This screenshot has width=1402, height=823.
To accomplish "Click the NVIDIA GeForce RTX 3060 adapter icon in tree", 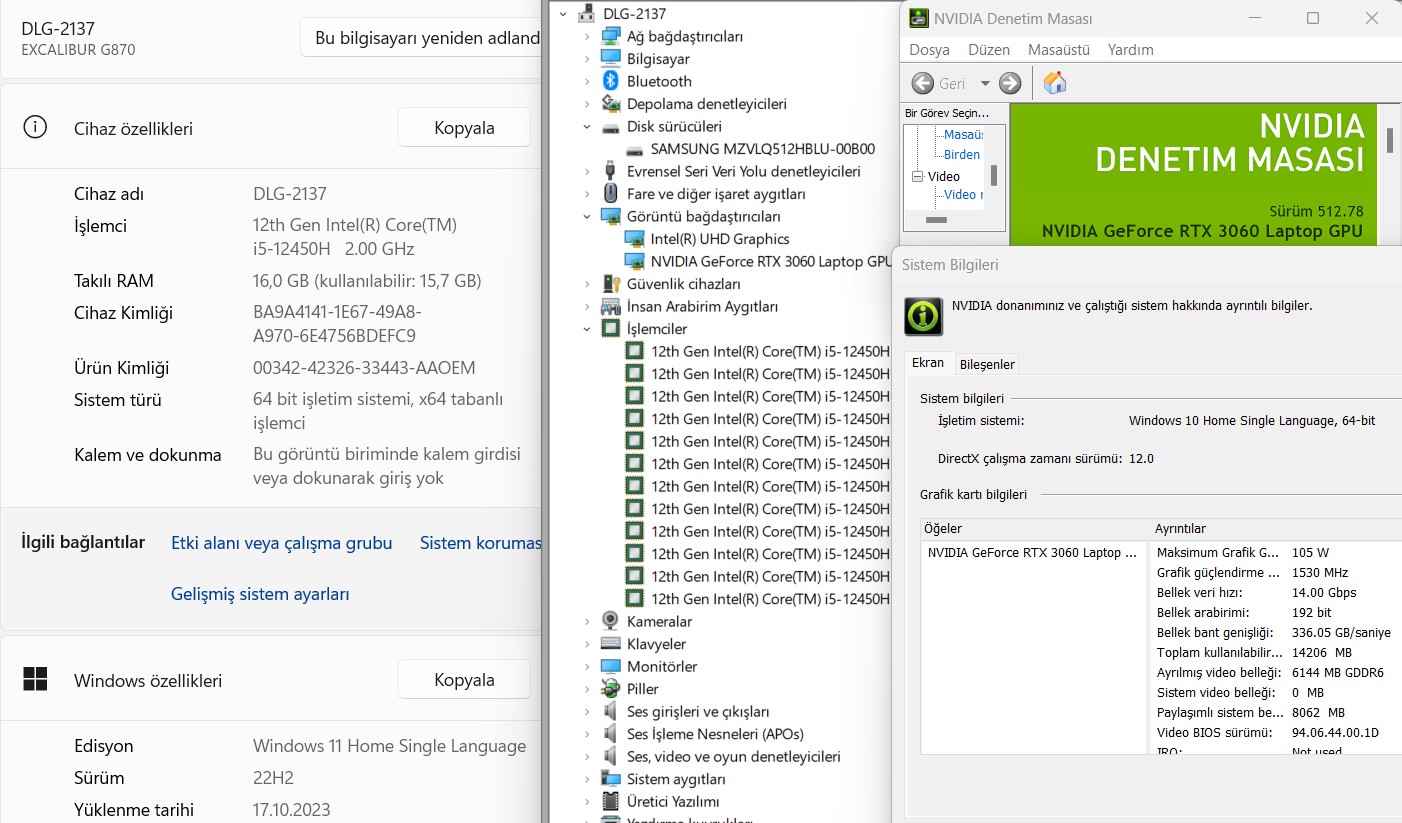I will click(634, 261).
